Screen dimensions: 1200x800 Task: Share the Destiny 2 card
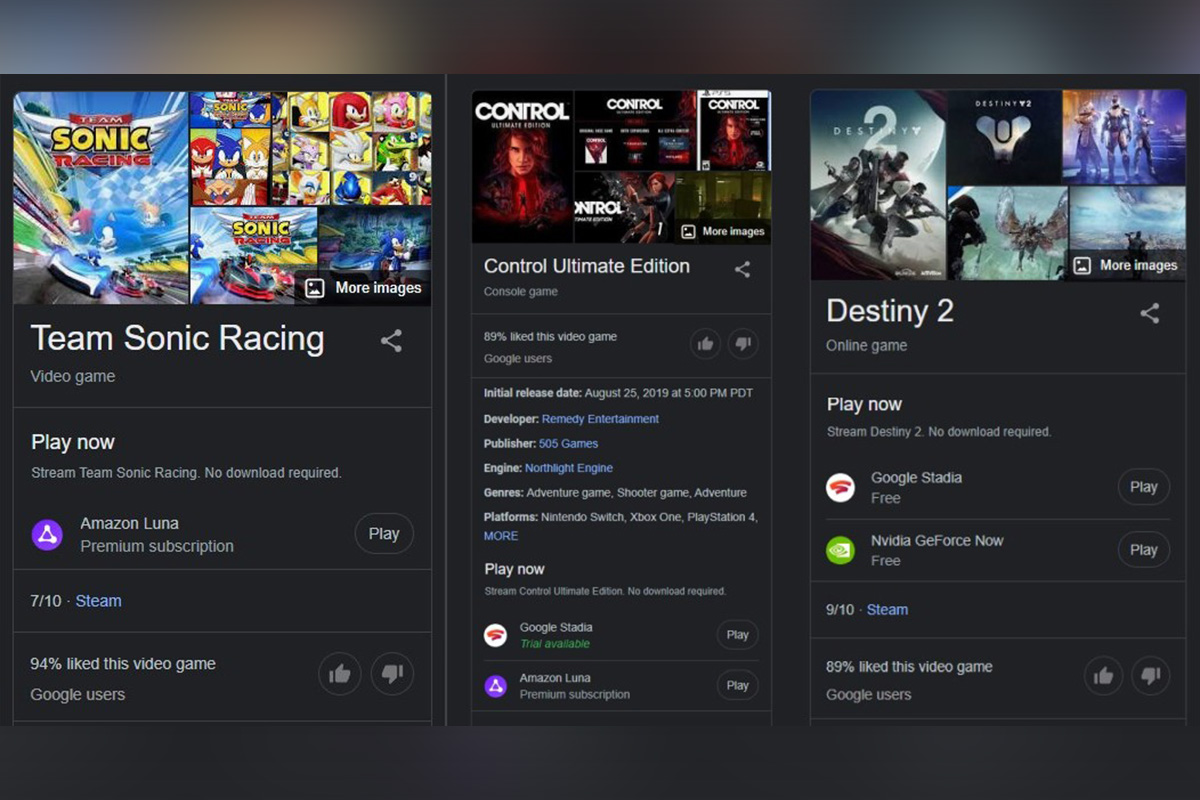(1150, 314)
